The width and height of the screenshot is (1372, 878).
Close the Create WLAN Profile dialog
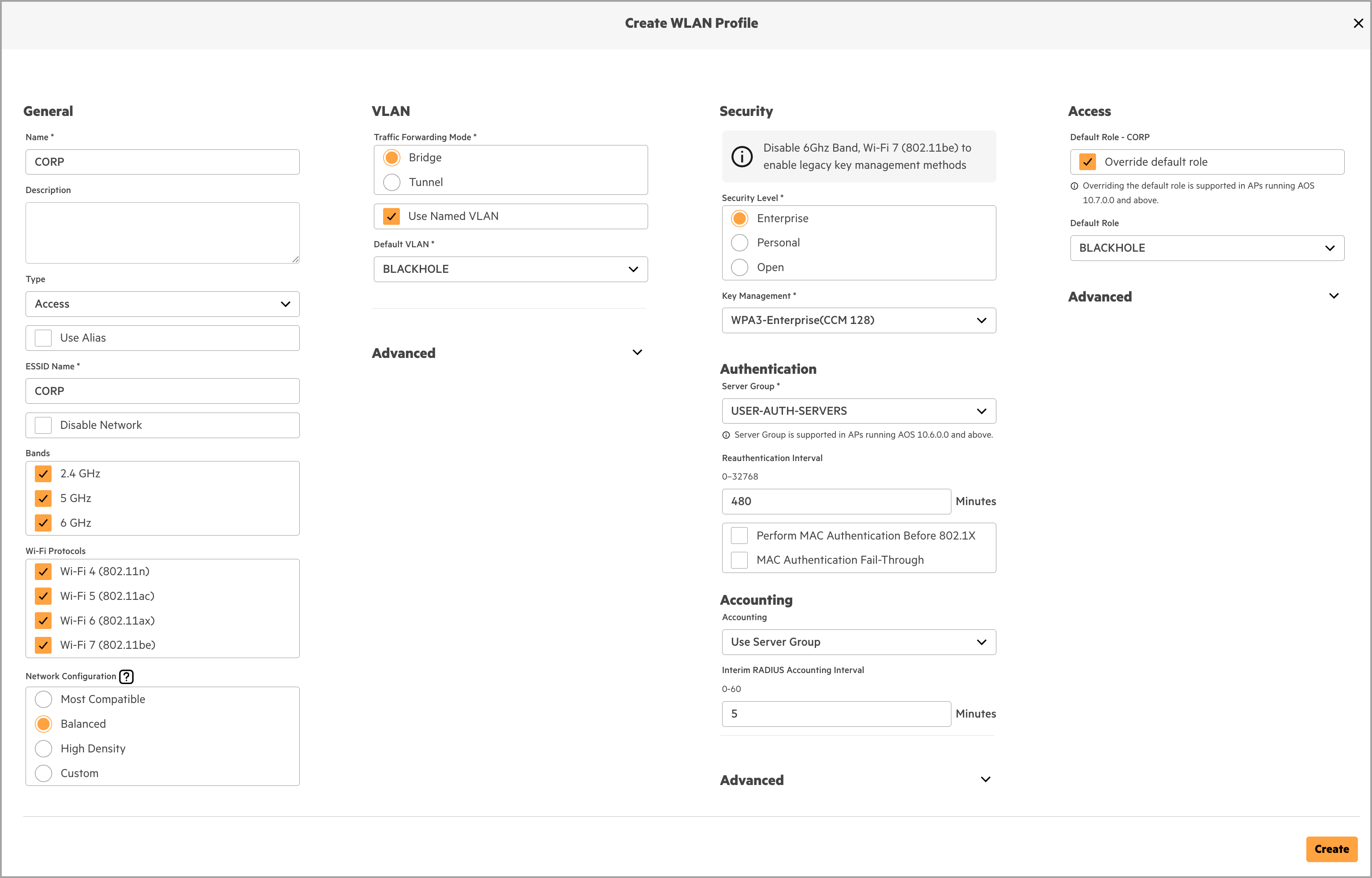click(1358, 23)
